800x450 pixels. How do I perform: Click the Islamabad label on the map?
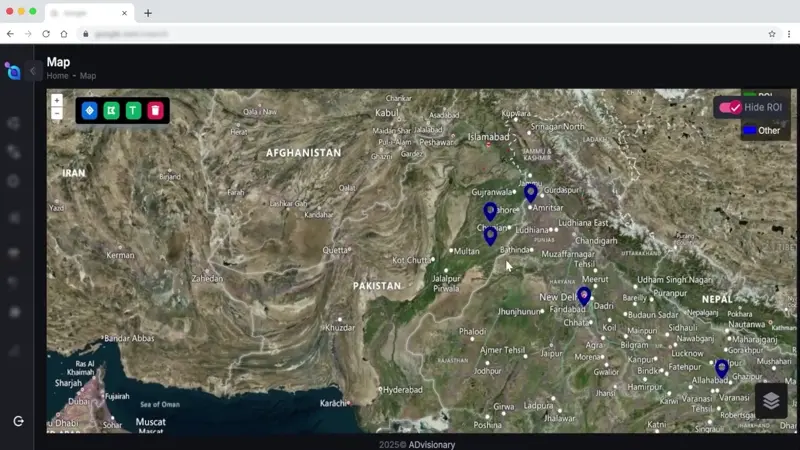[x=488, y=137]
